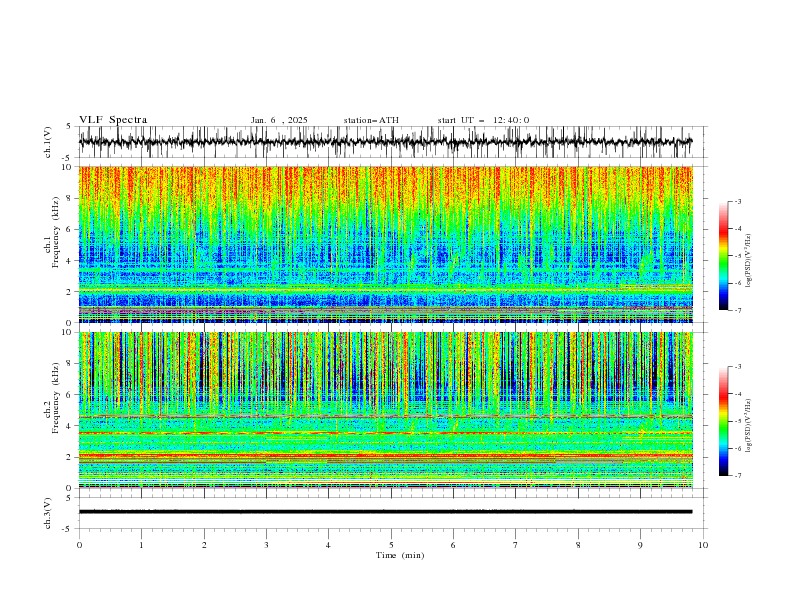Click the '8' kHz tick of ch.1 spectrogram
Screen dimensions: 792x612
click(70, 198)
